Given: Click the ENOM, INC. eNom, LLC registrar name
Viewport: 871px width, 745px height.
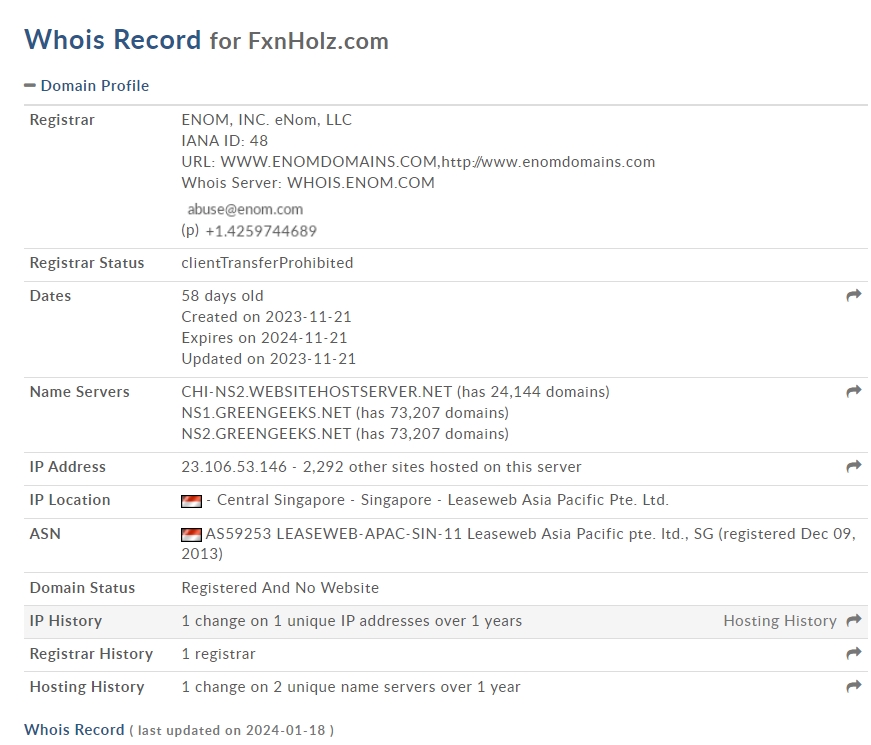Looking at the screenshot, I should (267, 120).
